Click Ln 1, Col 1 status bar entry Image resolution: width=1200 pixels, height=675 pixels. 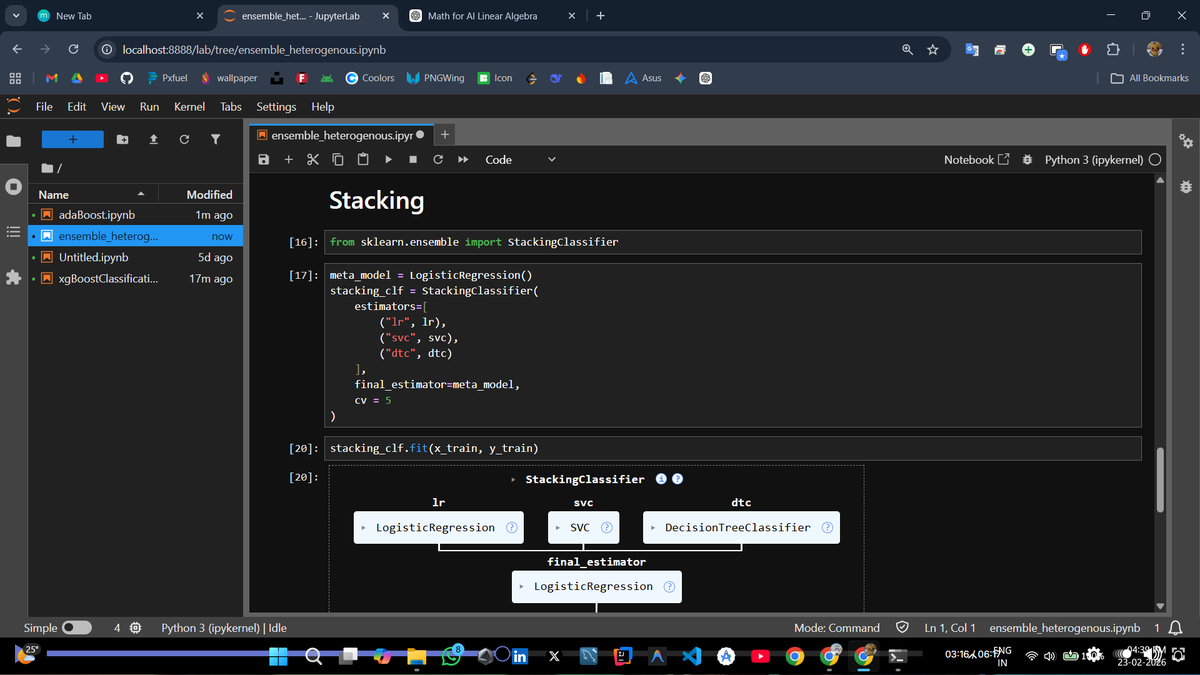point(950,628)
